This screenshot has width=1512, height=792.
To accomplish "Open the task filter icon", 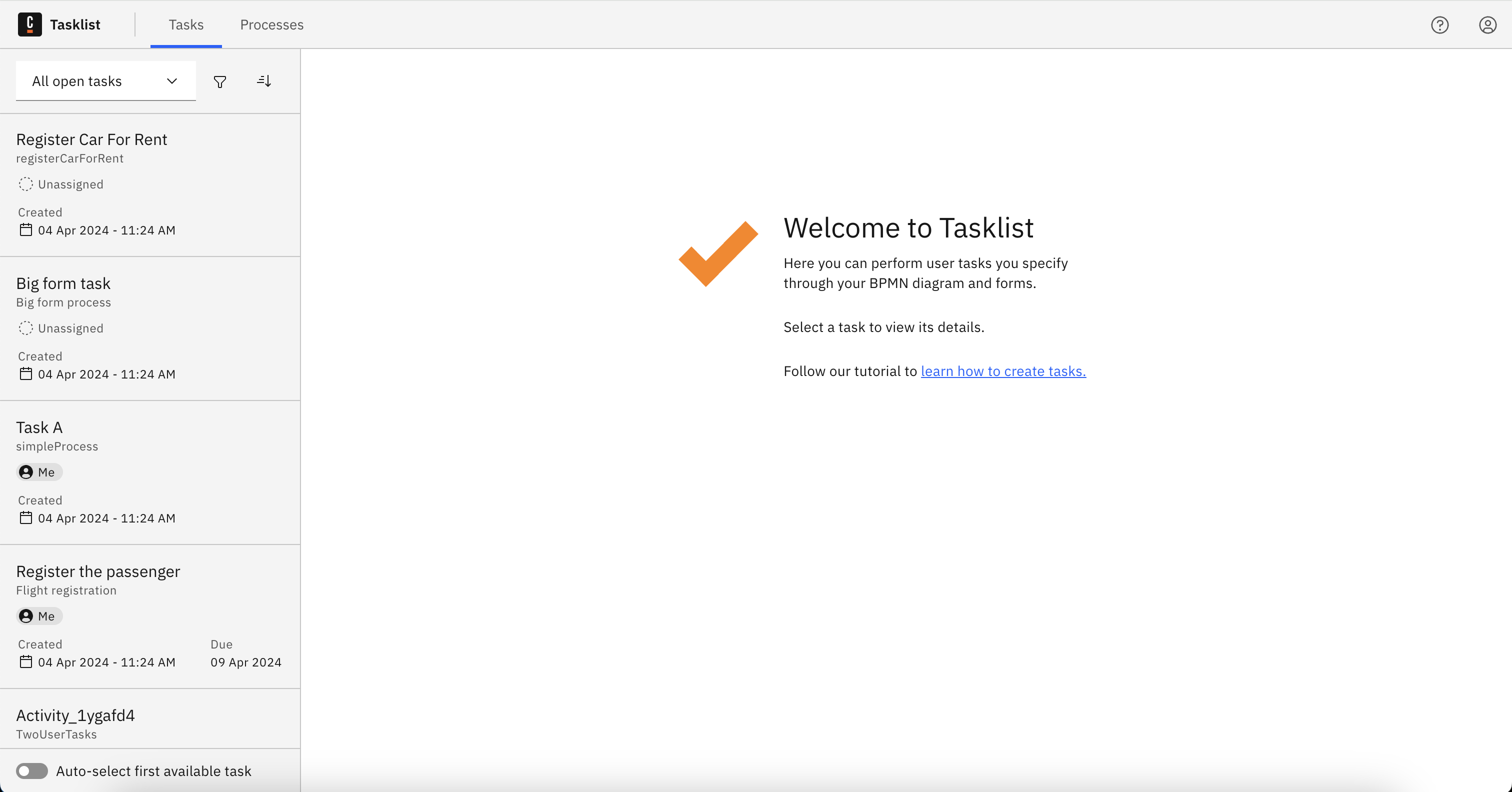I will click(x=220, y=81).
